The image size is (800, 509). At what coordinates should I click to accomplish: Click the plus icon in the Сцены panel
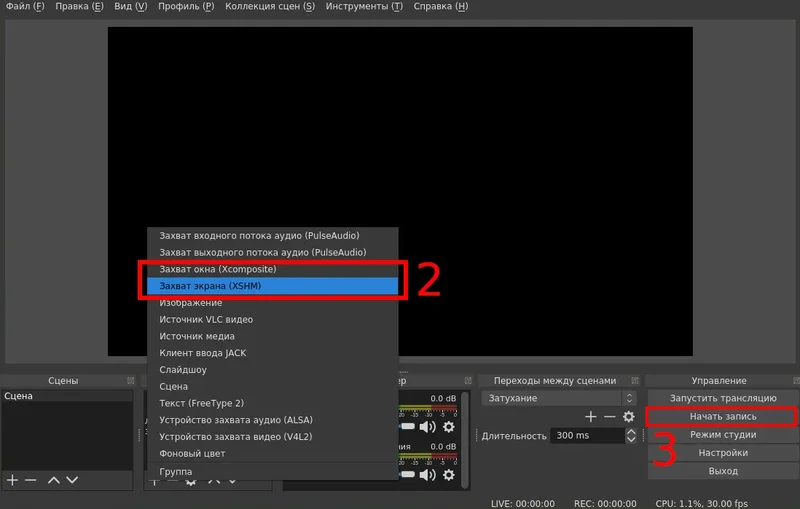point(13,480)
